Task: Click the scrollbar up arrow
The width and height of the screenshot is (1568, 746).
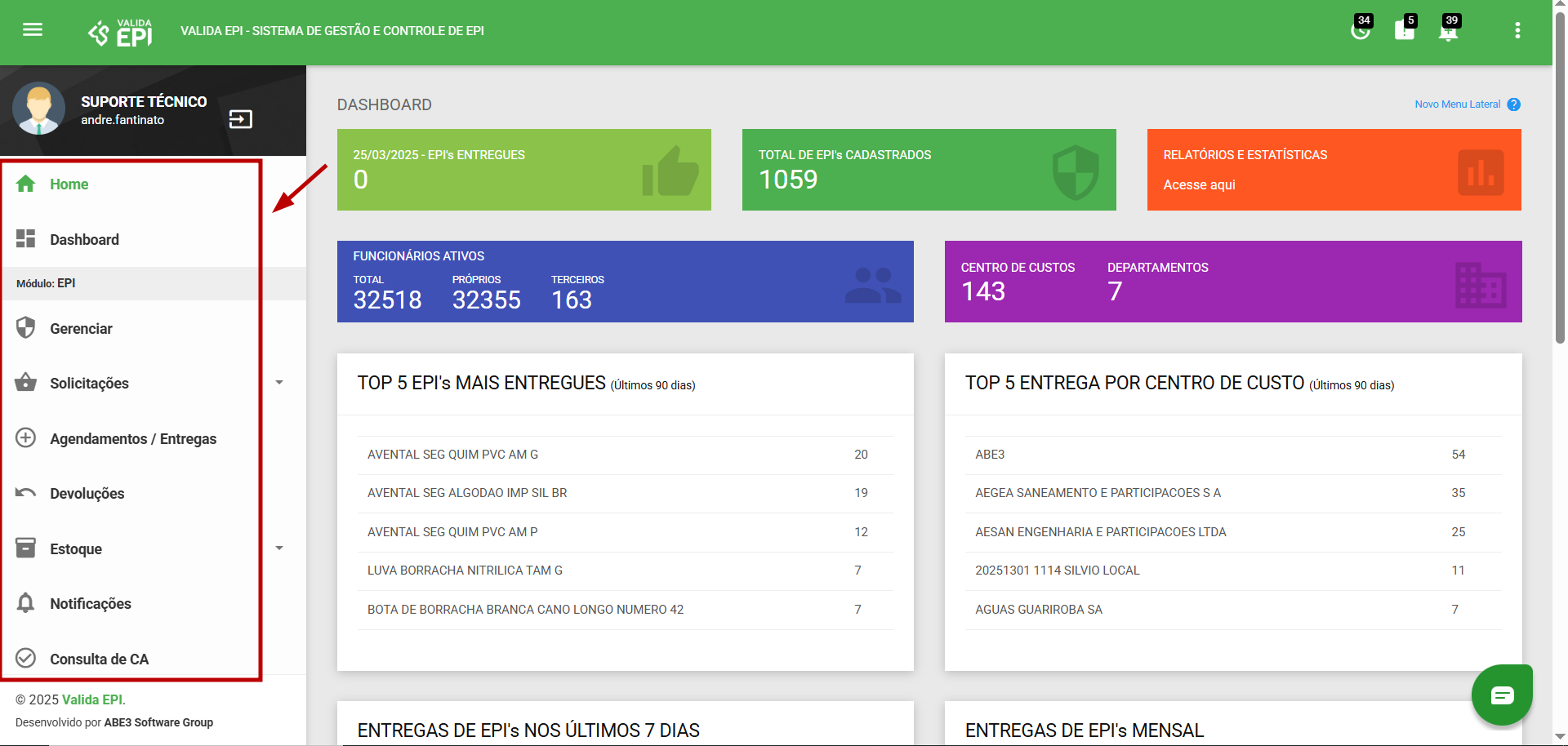Action: pyautogui.click(x=1560, y=6)
